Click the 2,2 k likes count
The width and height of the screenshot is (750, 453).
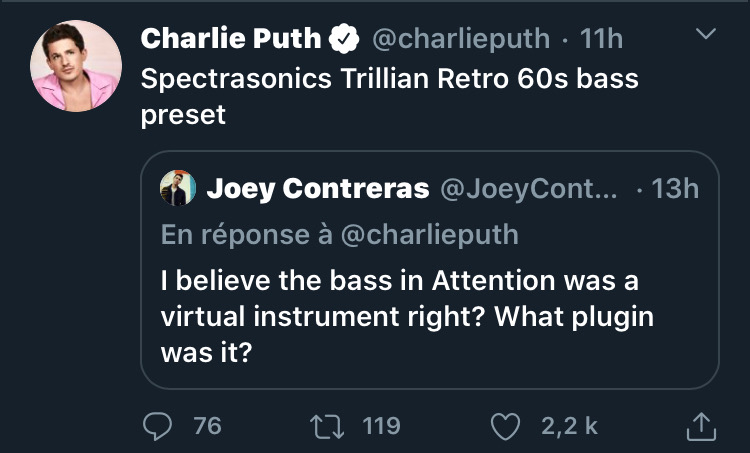(569, 426)
